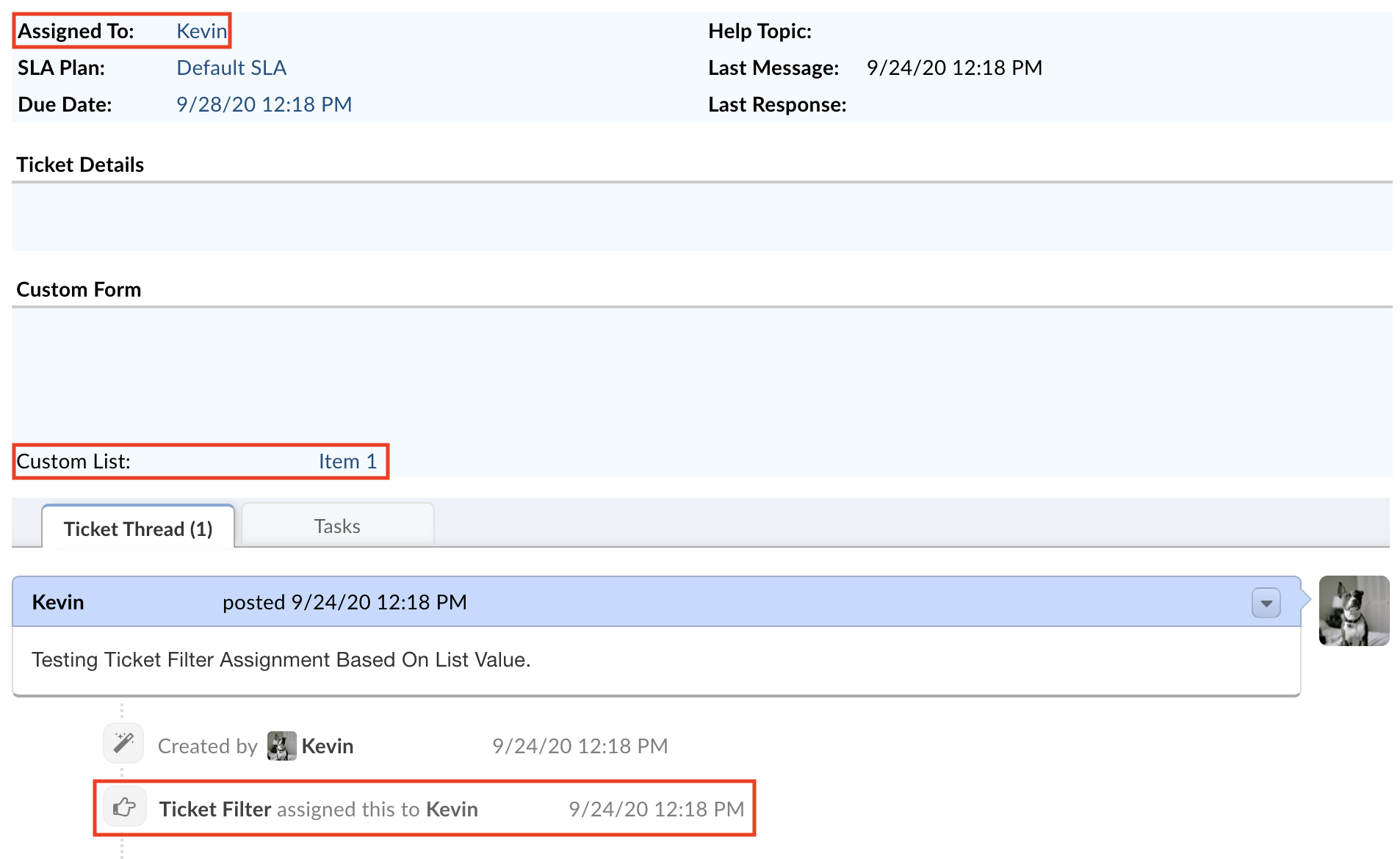This screenshot has width=1400, height=859.
Task: Expand the thread post options dropdown arrow
Action: pyautogui.click(x=1266, y=604)
